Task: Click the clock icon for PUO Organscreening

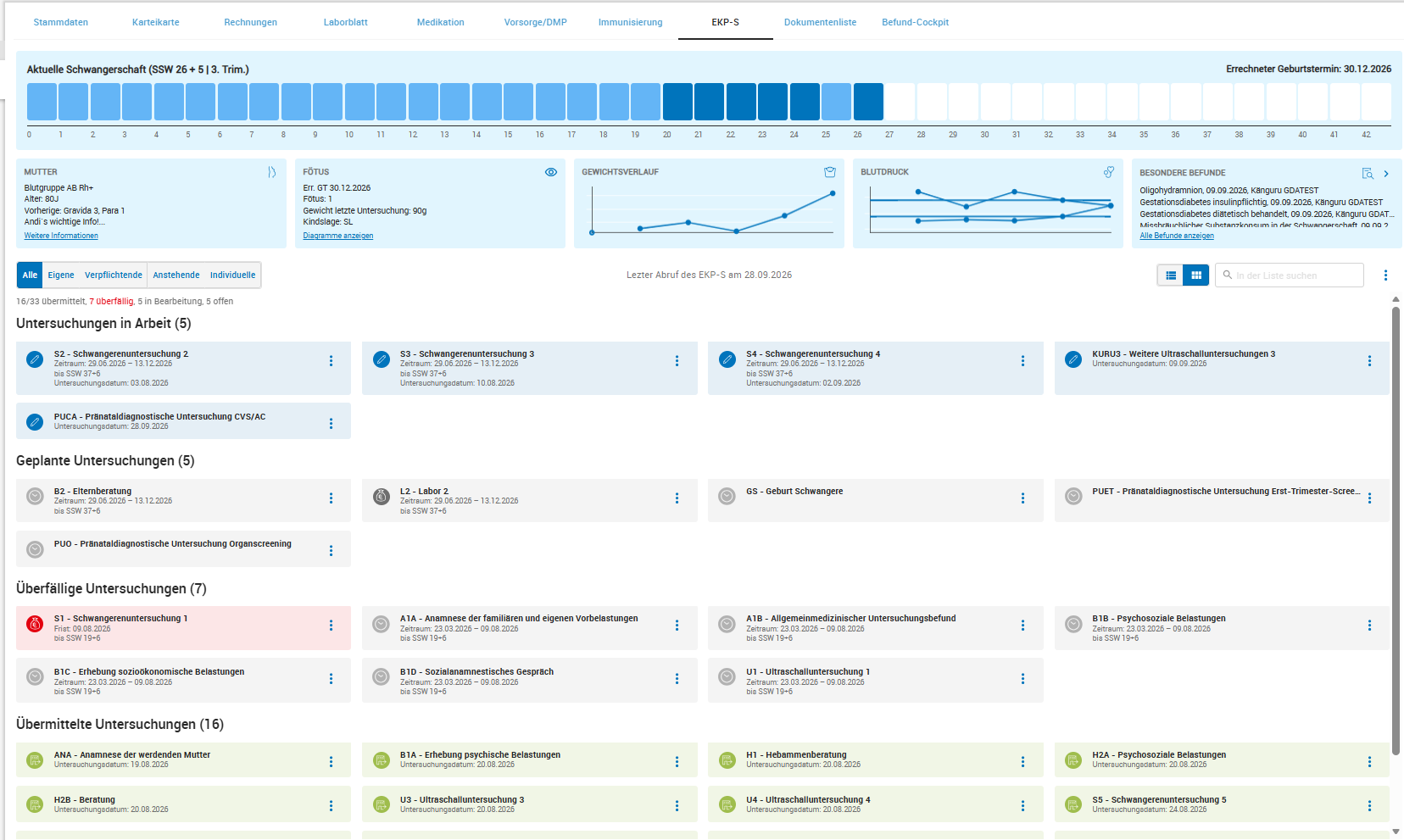Action: point(35,549)
